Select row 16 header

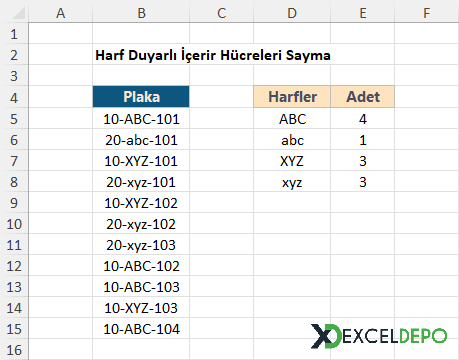pos(14,349)
